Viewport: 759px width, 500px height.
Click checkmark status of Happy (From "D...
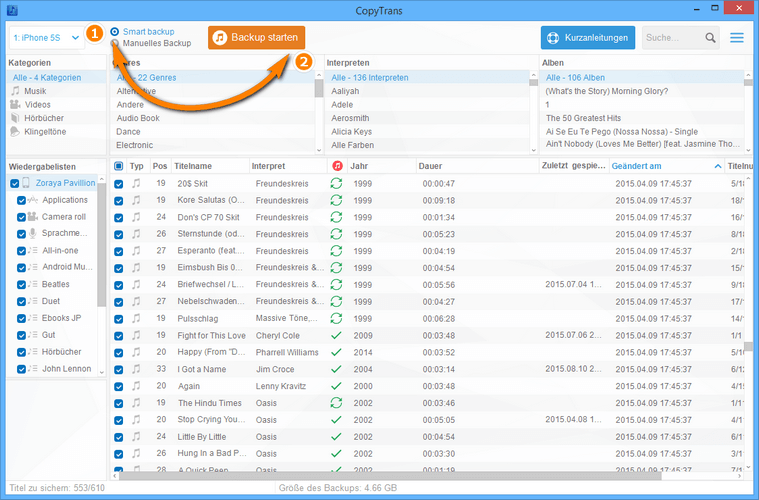coord(336,352)
